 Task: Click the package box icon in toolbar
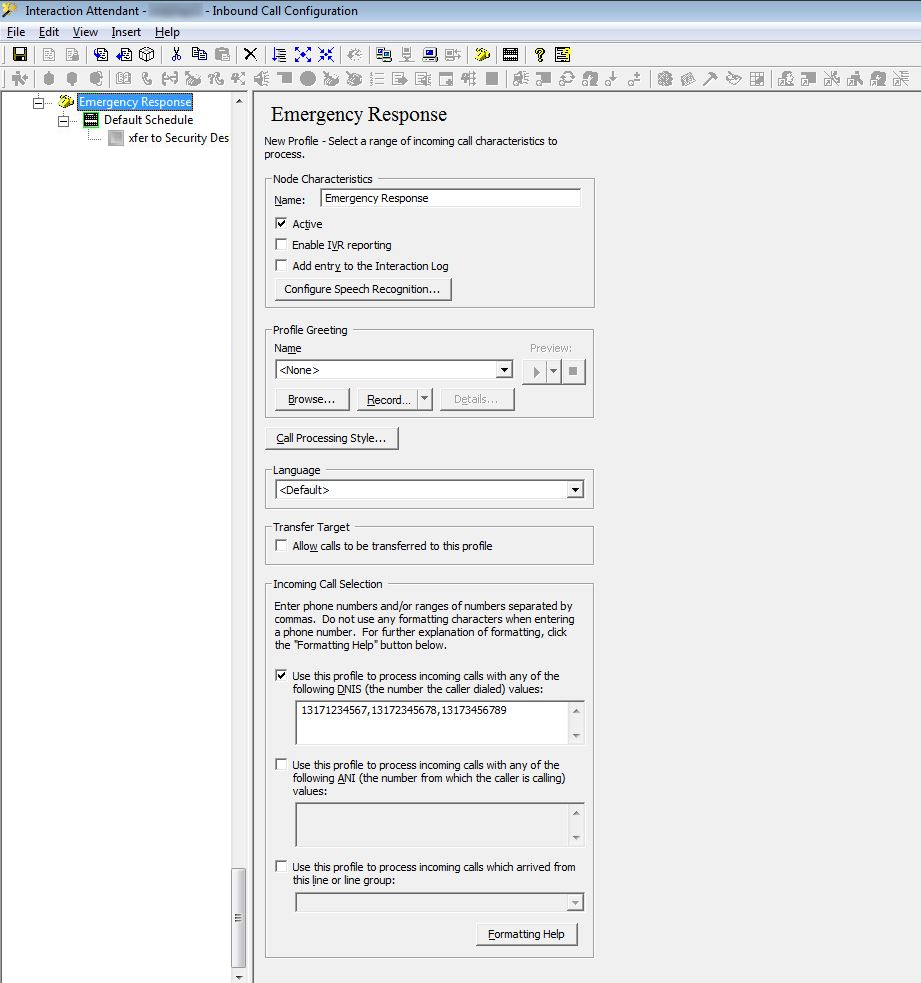pos(146,54)
